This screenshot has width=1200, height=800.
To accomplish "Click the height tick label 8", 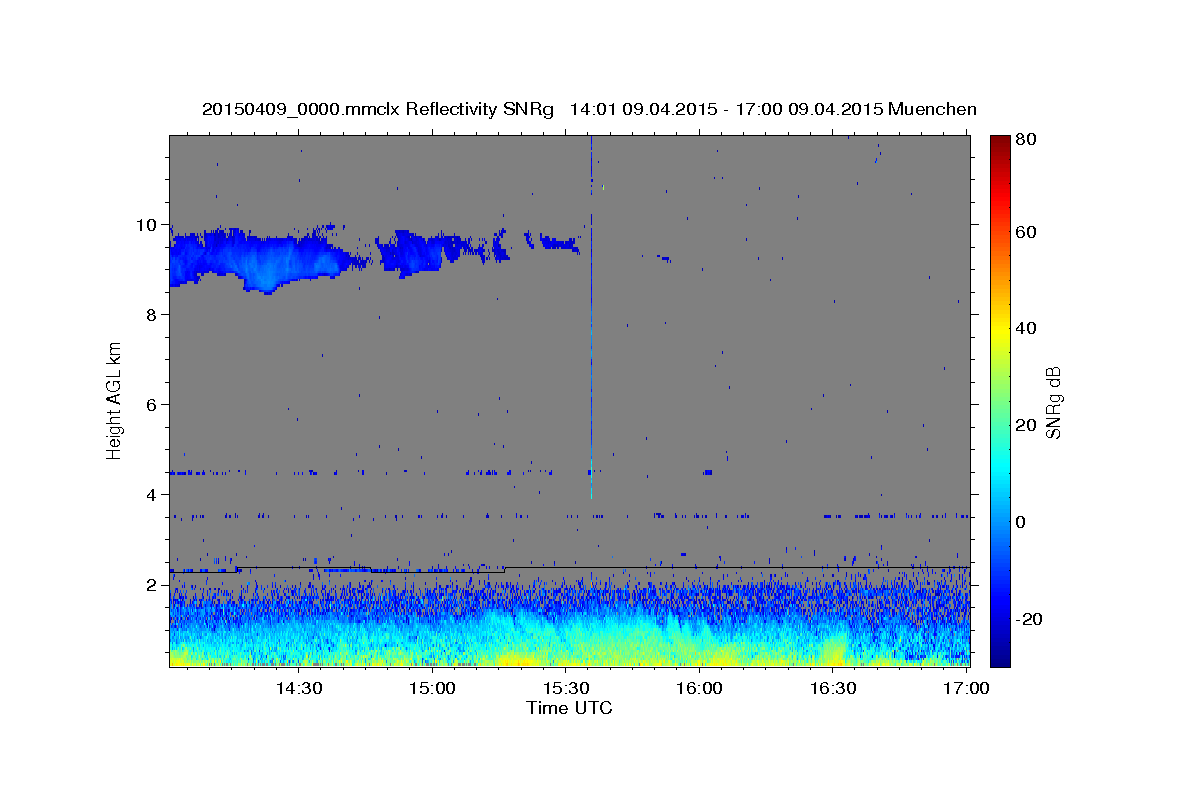I will (154, 315).
